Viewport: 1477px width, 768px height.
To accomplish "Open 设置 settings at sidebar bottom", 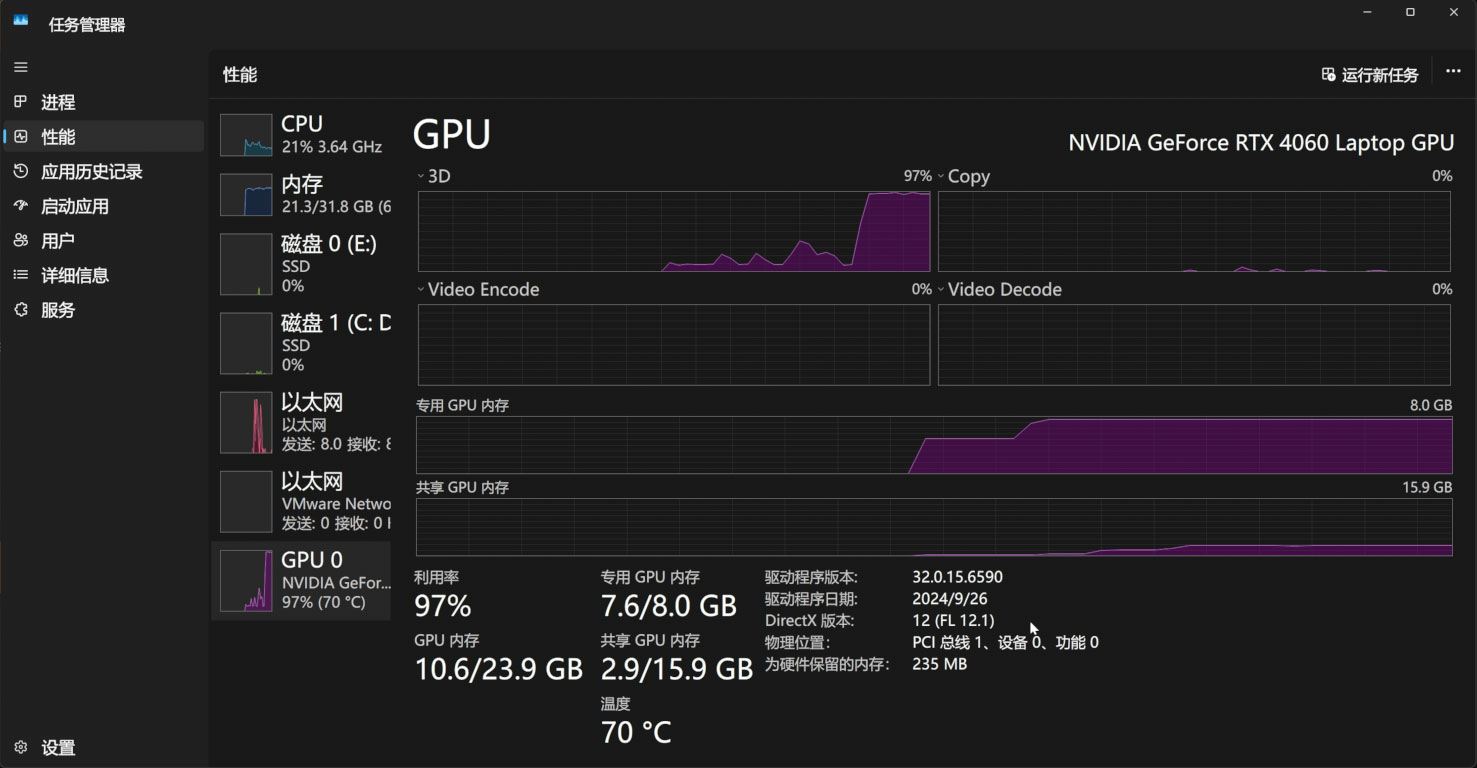I will (x=21, y=747).
